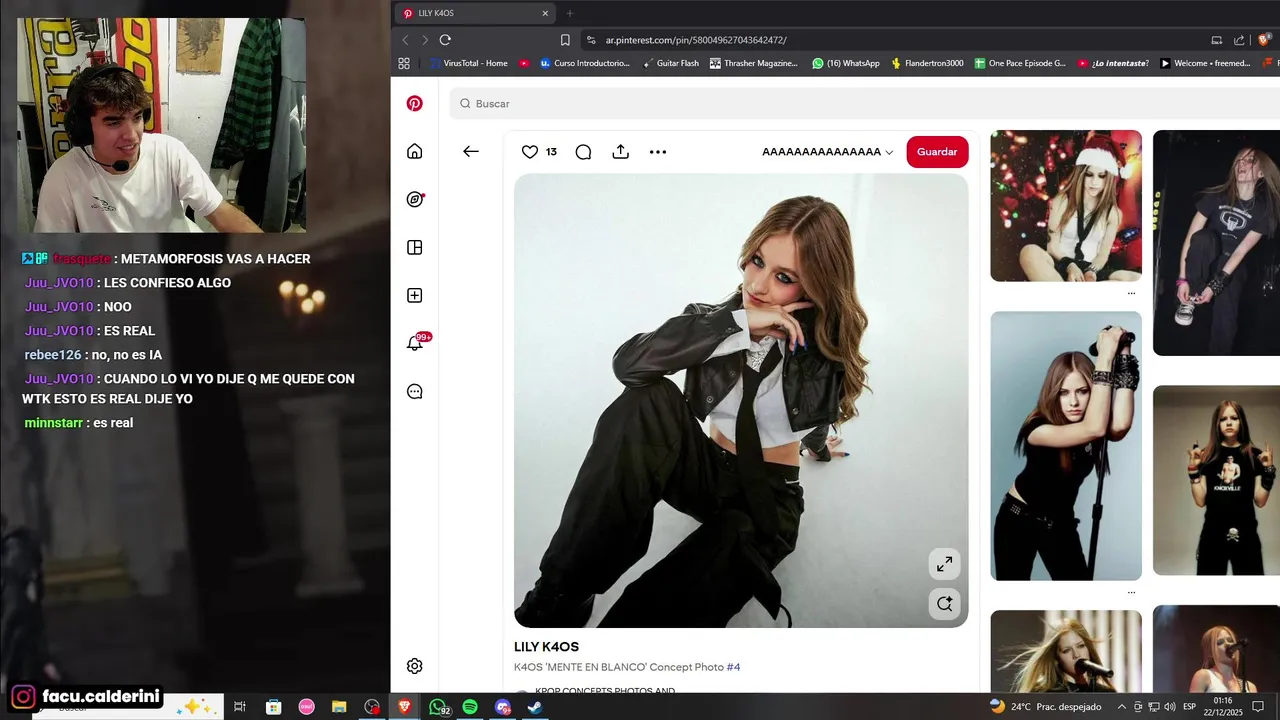
Task: Share the pin using the upload arrow icon
Action: click(620, 151)
